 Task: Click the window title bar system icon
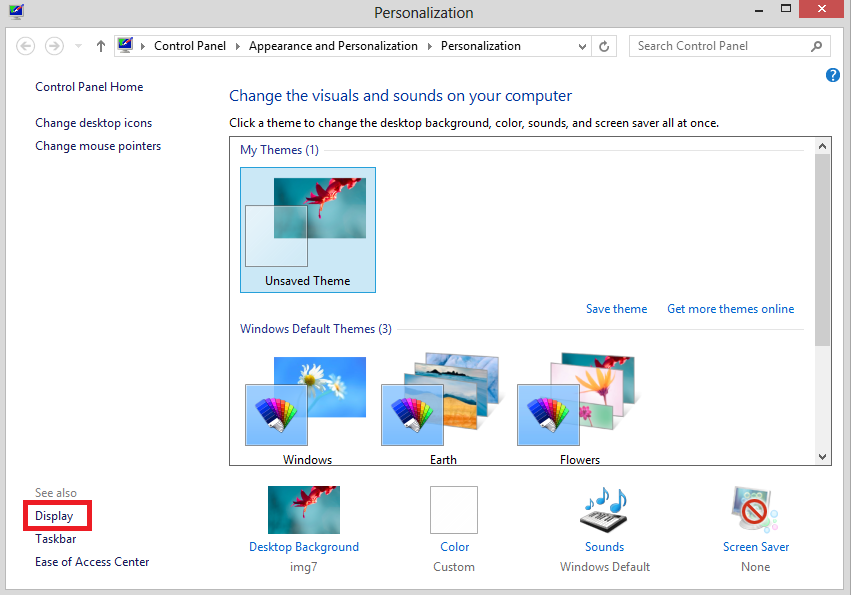pos(17,11)
